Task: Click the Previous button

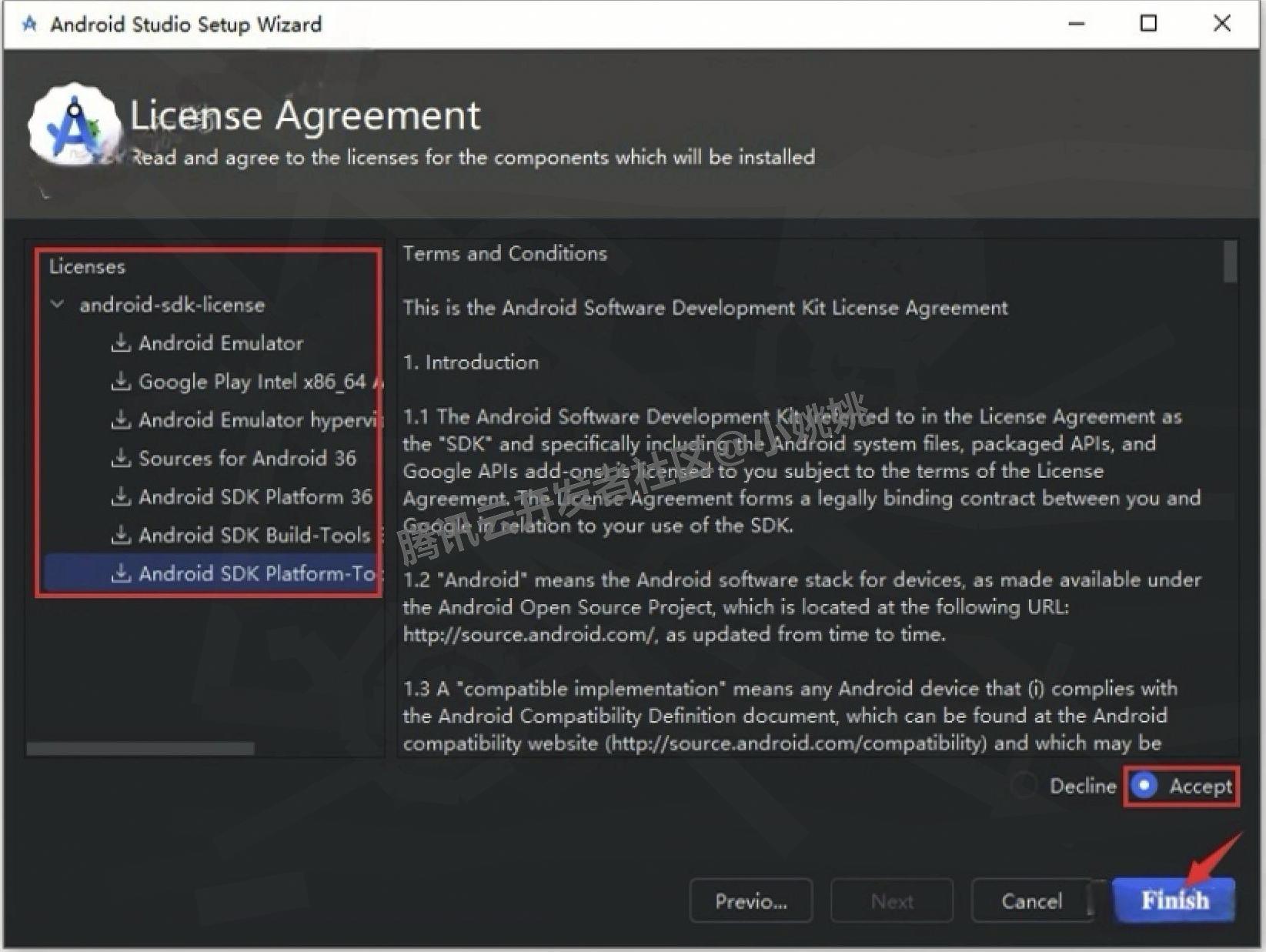Action: click(x=750, y=900)
